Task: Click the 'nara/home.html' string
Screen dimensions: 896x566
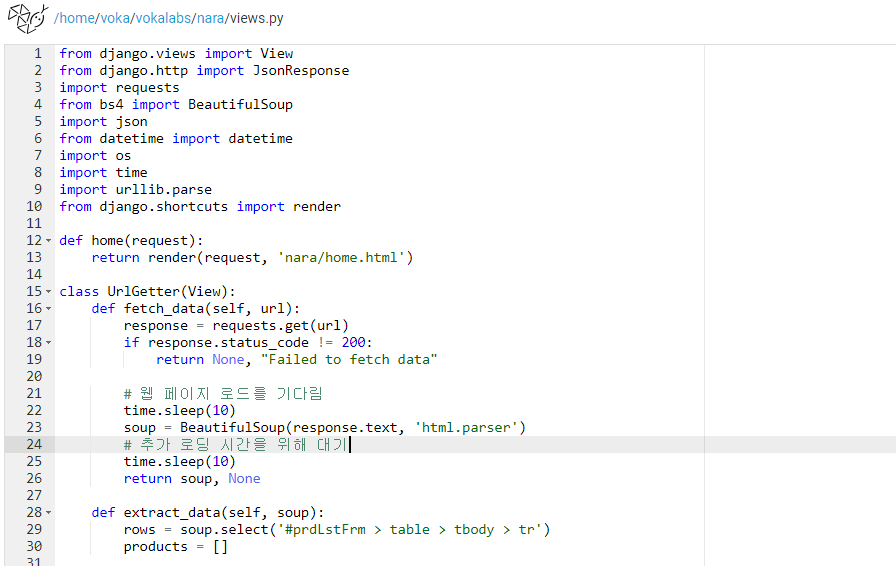Action: tap(341, 258)
